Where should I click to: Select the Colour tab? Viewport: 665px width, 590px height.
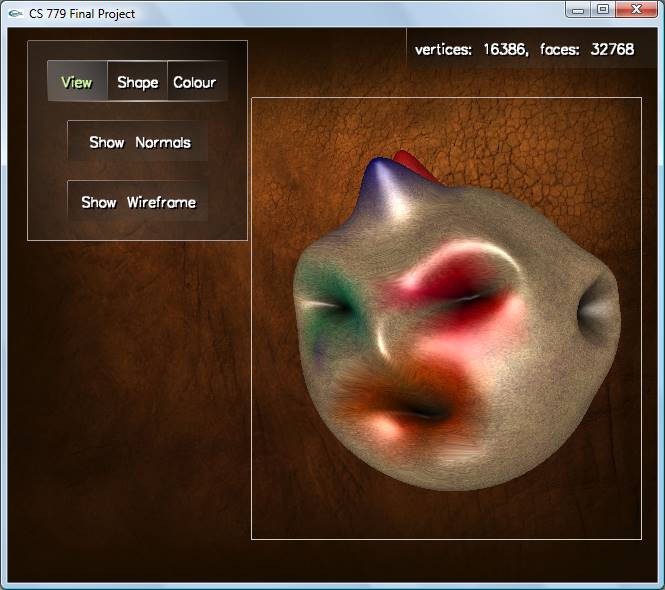194,82
